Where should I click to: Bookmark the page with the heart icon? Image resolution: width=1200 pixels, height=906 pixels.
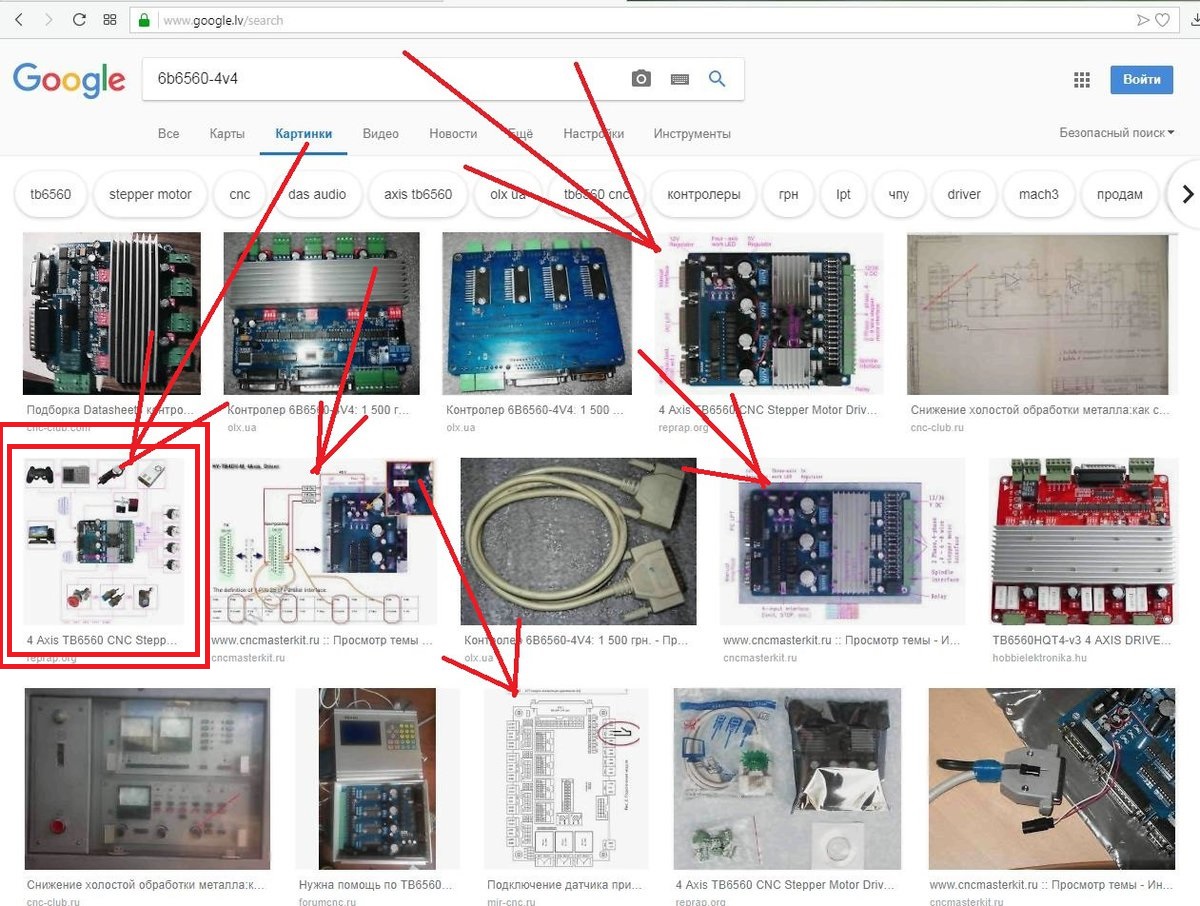[1162, 19]
